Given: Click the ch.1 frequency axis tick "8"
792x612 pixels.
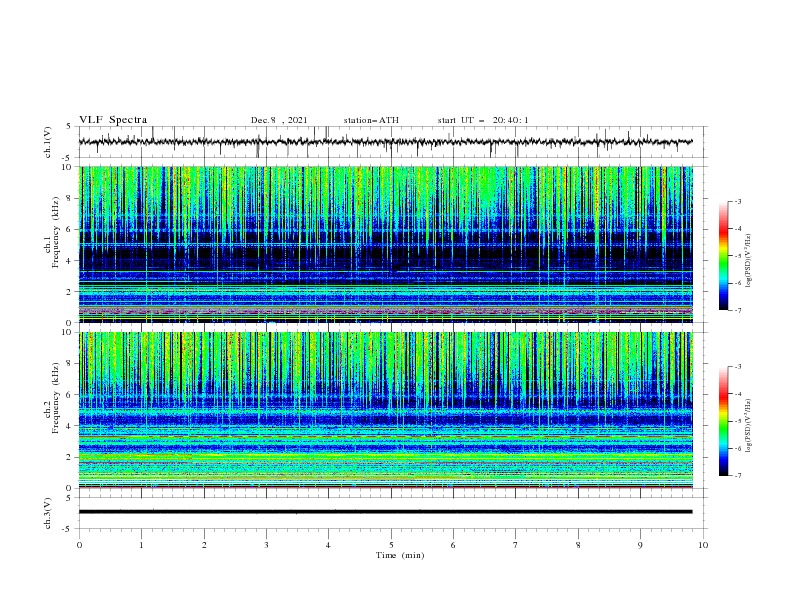Looking at the screenshot, I should 70,198.
